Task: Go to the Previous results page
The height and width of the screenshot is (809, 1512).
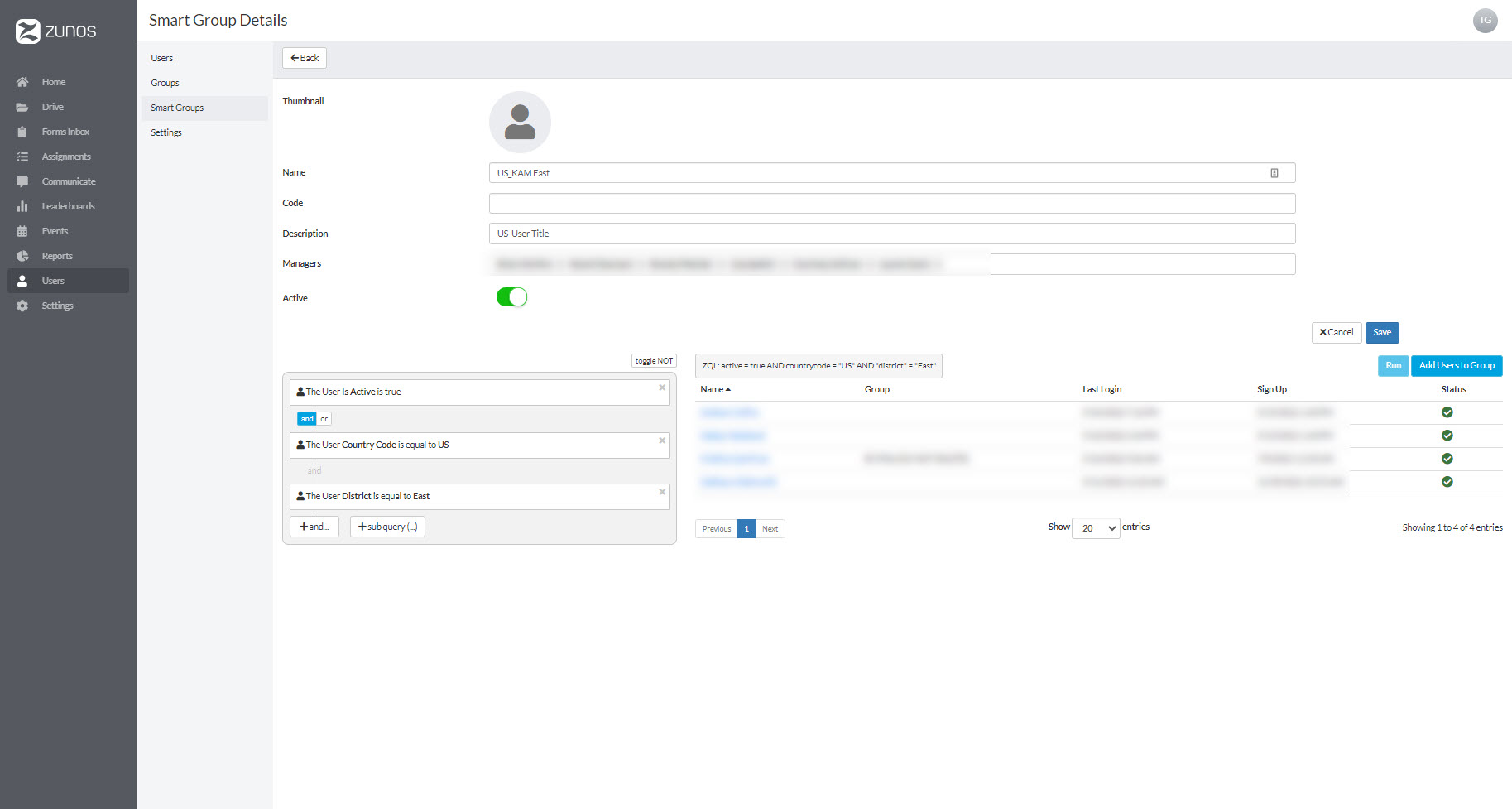Action: 717,529
